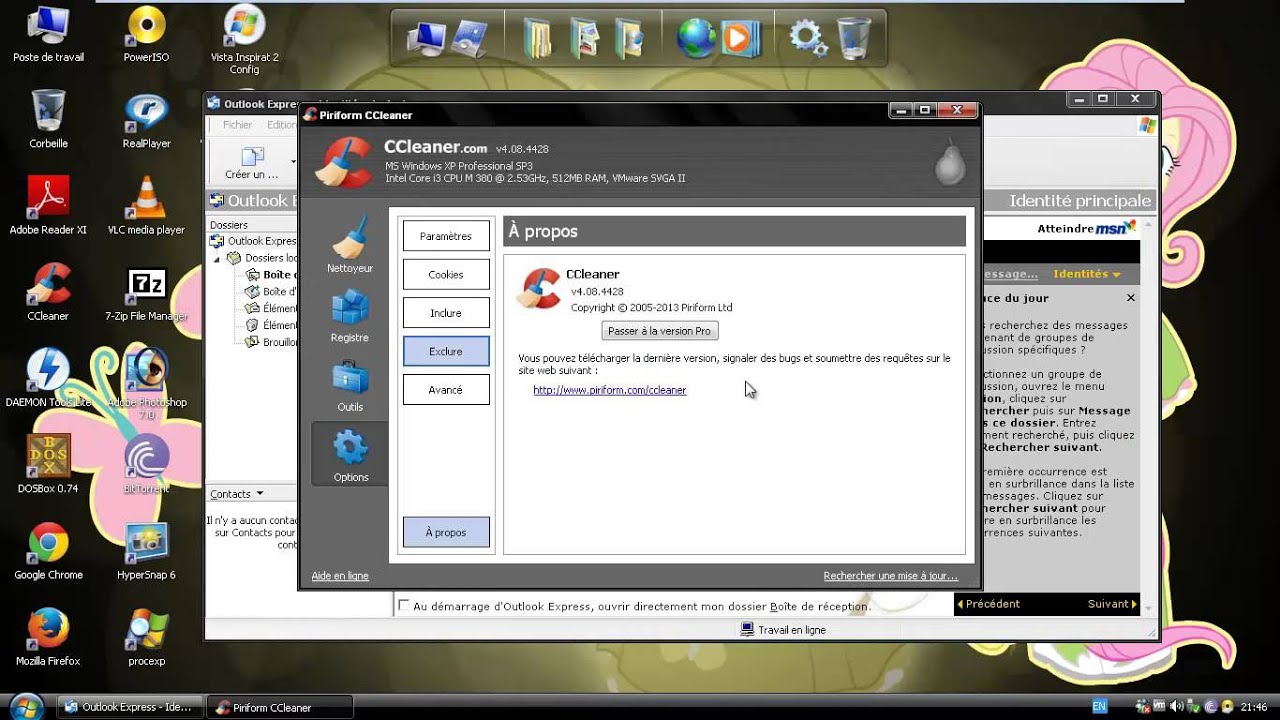Click the Aide en ligne link
The image size is (1280, 720).
point(340,576)
